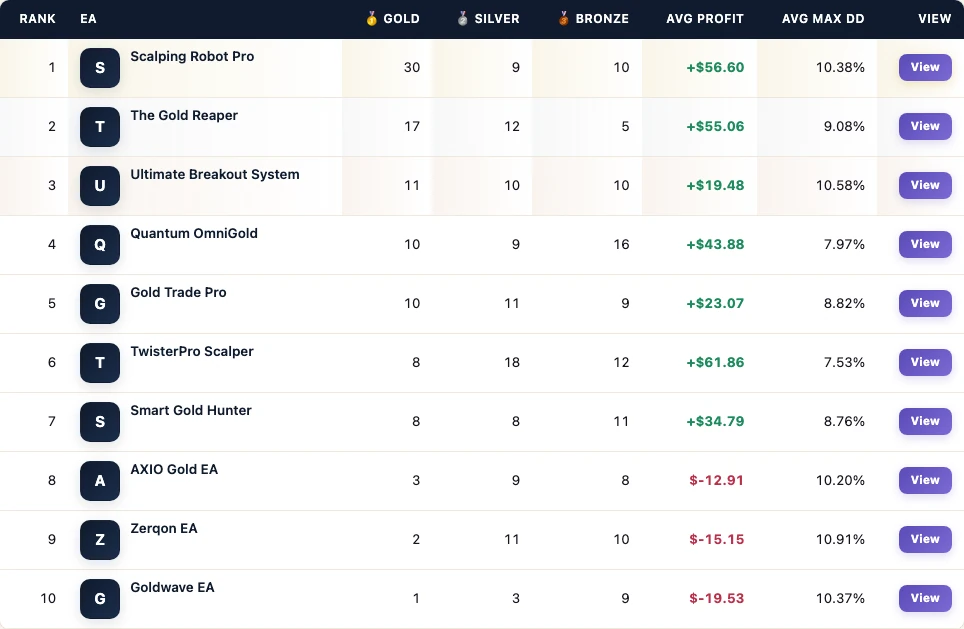The width and height of the screenshot is (964, 629).
Task: Click the +$43.88 average profit value
Action: (x=715, y=245)
